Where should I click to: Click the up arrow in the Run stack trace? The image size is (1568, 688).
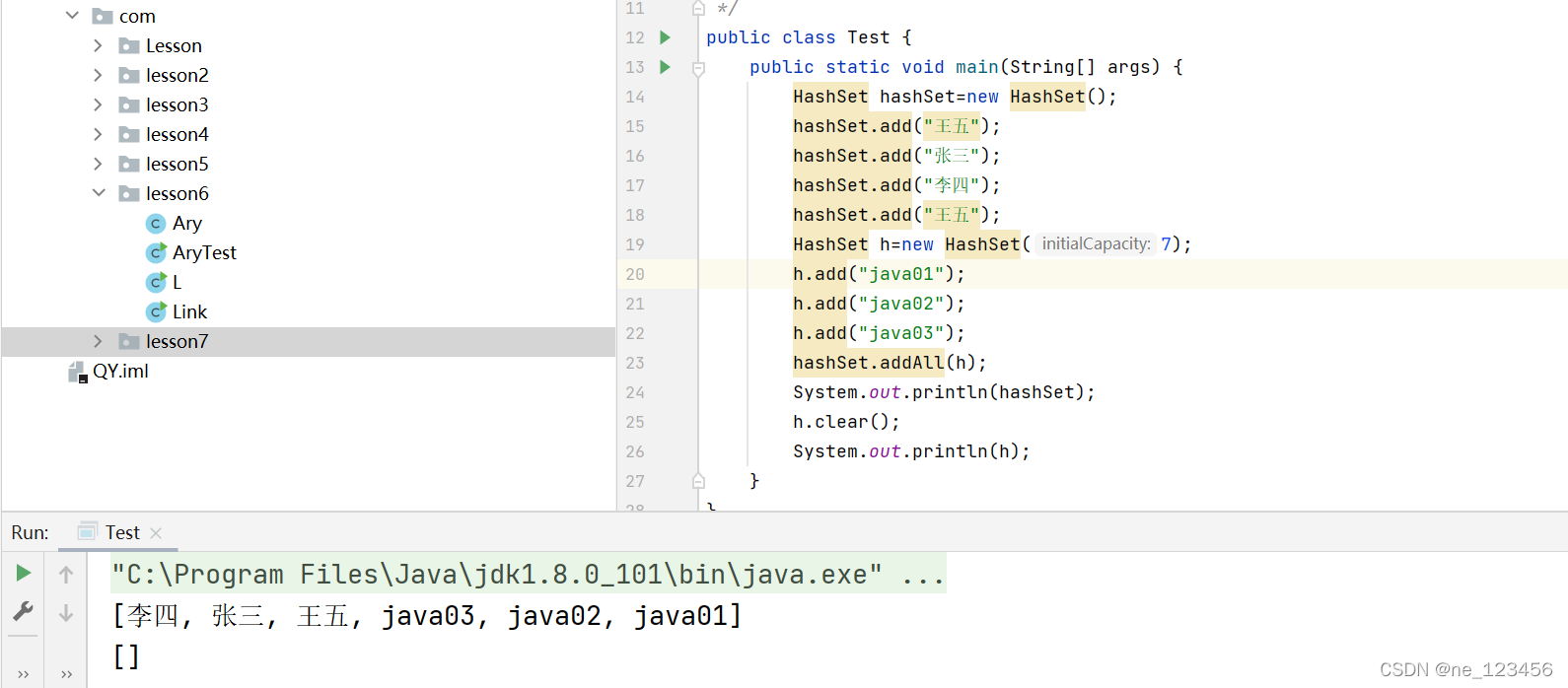66,574
